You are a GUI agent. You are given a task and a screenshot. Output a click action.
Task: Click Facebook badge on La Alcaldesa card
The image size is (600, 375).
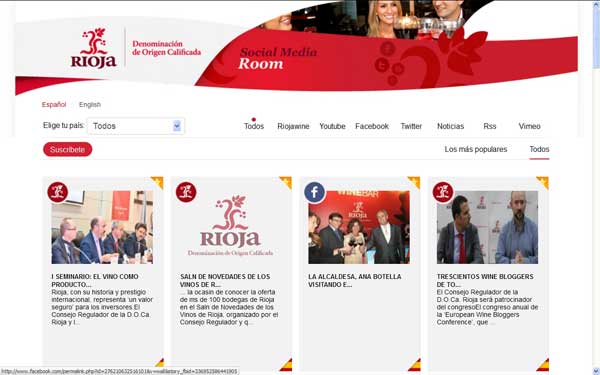315,192
